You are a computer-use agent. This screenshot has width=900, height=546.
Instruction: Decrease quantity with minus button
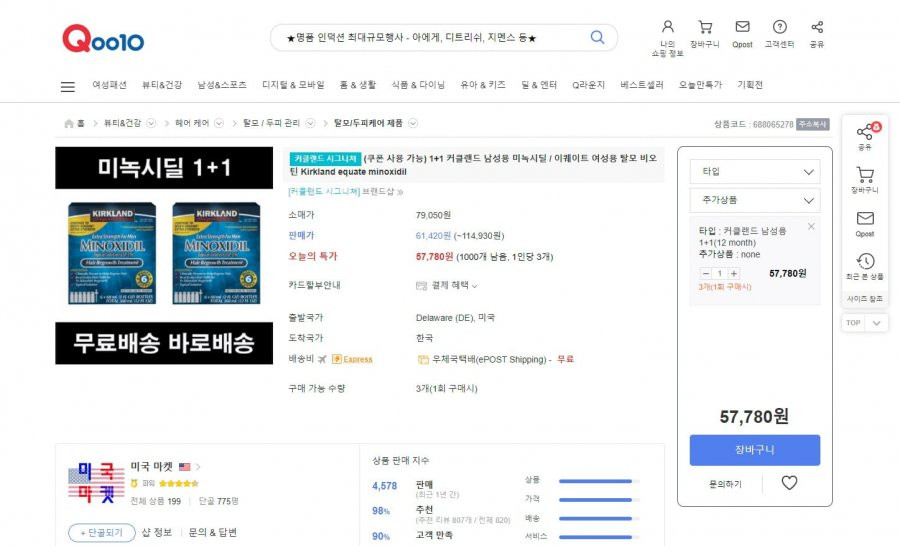[x=706, y=273]
